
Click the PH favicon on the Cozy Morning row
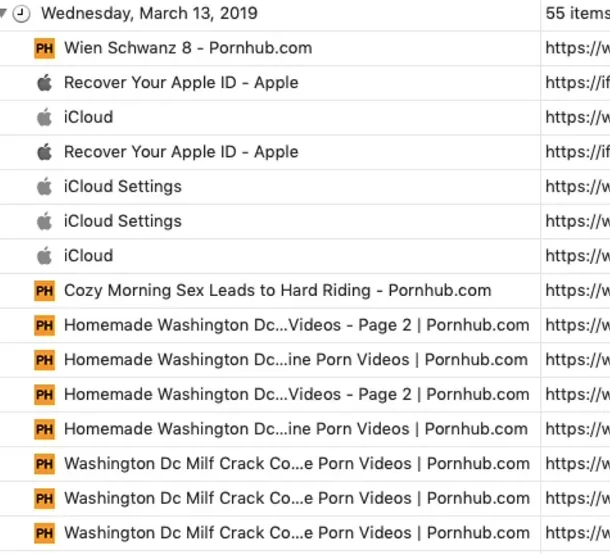click(44, 291)
